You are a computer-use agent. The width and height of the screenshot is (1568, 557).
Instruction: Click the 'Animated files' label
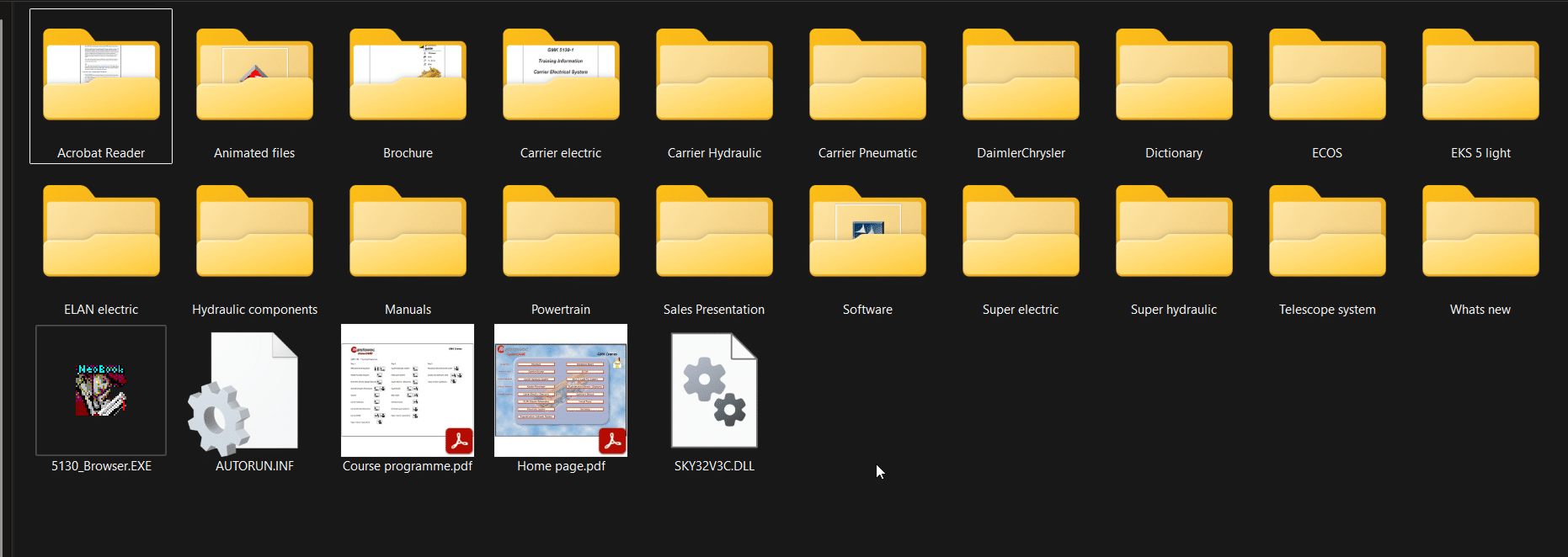coord(254,153)
